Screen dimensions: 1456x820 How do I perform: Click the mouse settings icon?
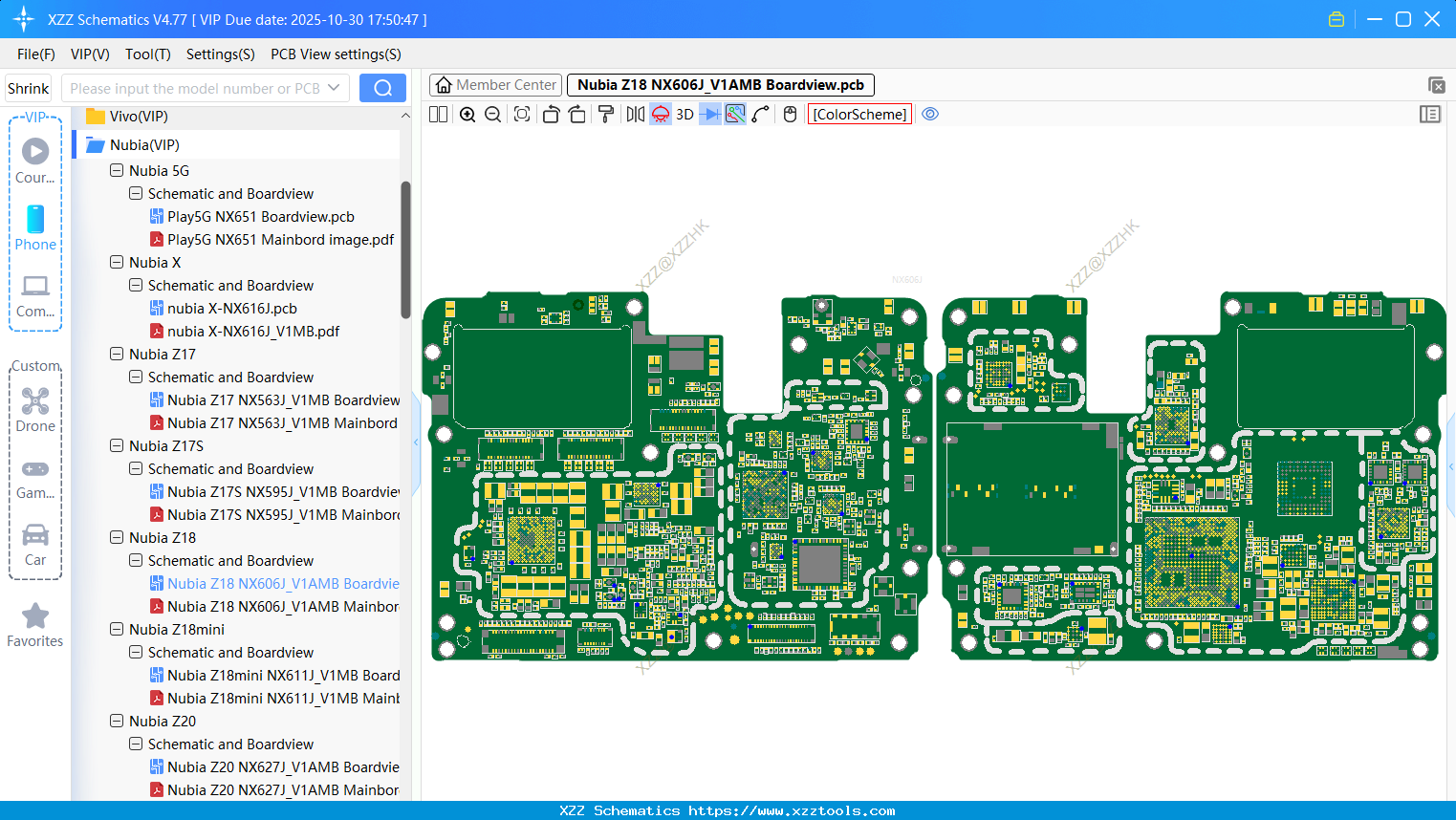click(790, 114)
